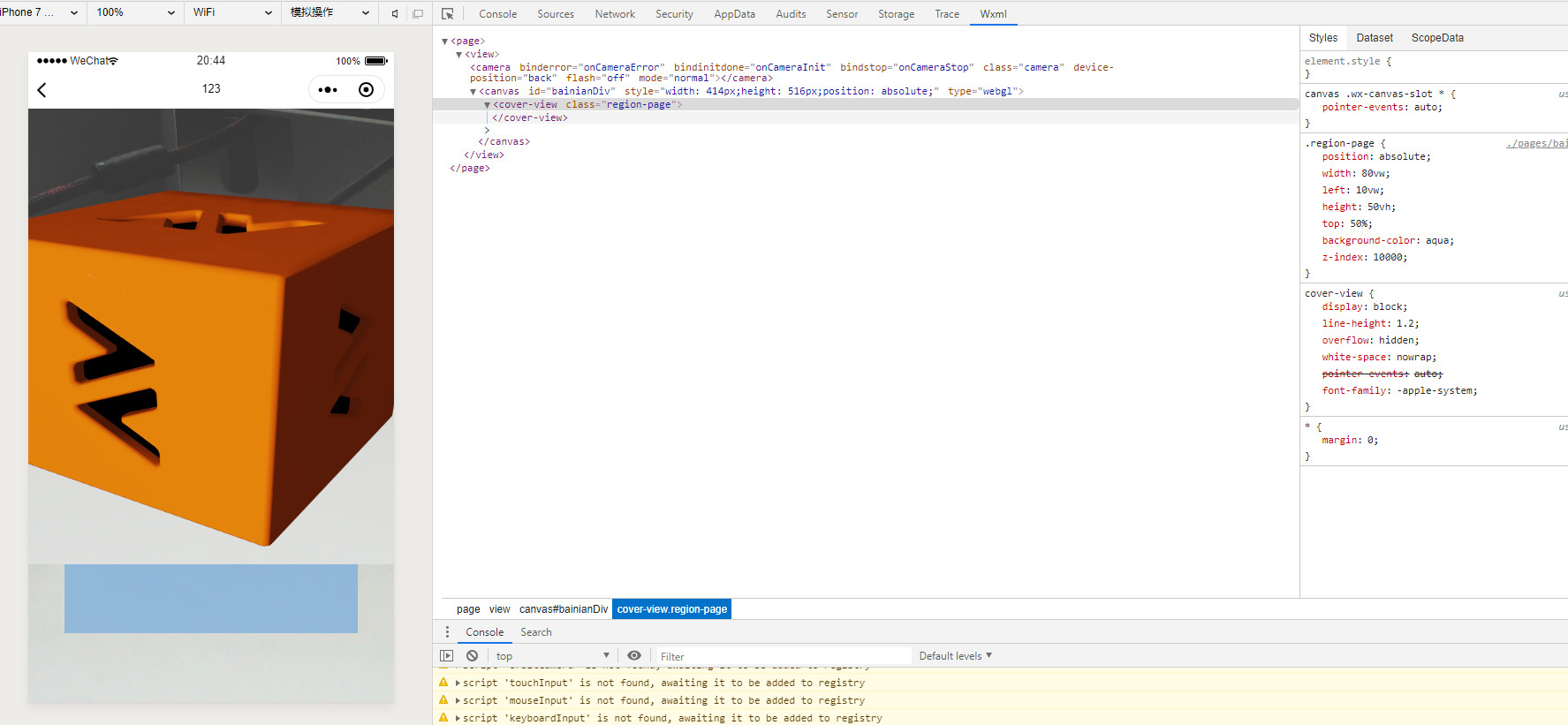Click the z-index: 10000 property
This screenshot has height=725, width=1568.
pyautogui.click(x=1364, y=257)
